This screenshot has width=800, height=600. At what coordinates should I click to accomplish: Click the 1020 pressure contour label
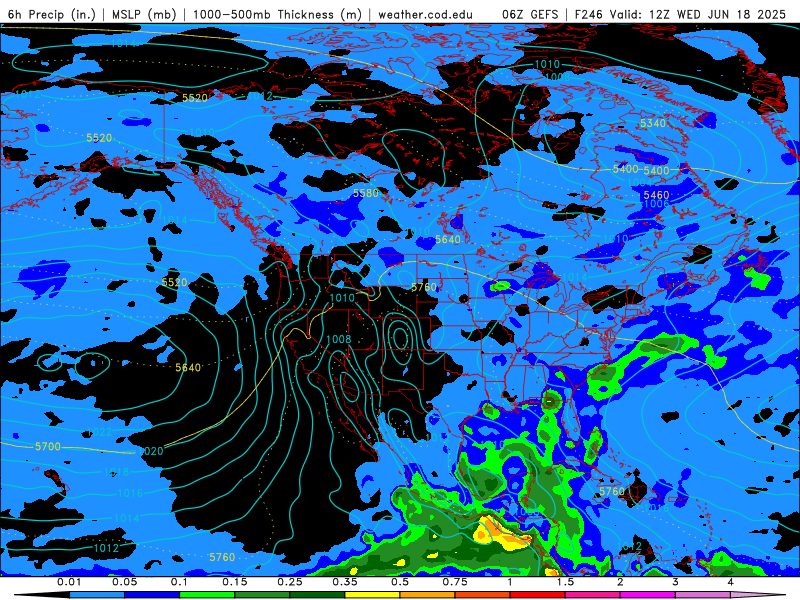pyautogui.click(x=151, y=451)
